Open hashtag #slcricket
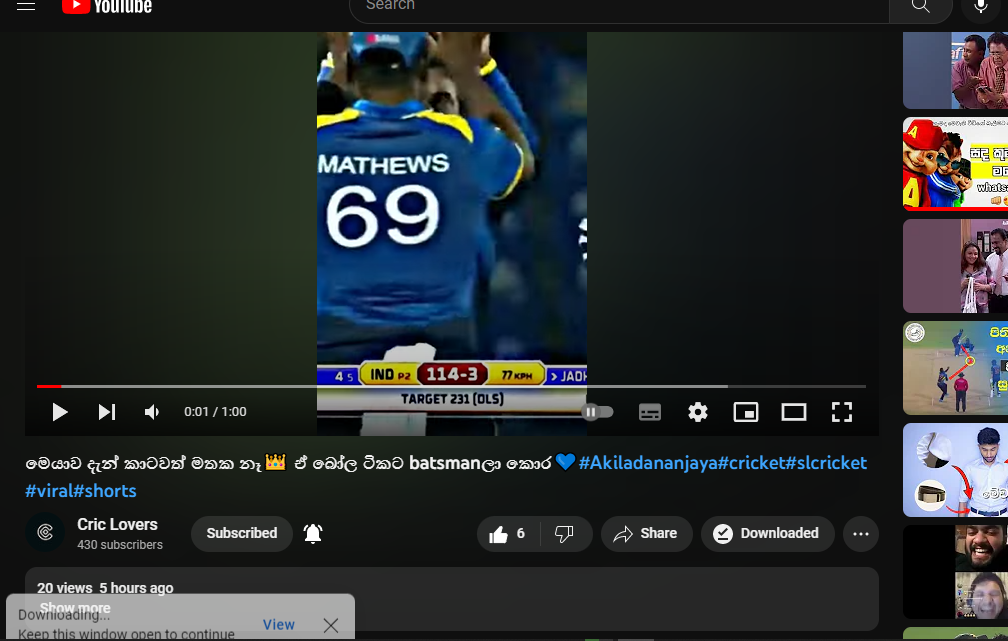Viewport: 1008px width, 641px height. 826,463
